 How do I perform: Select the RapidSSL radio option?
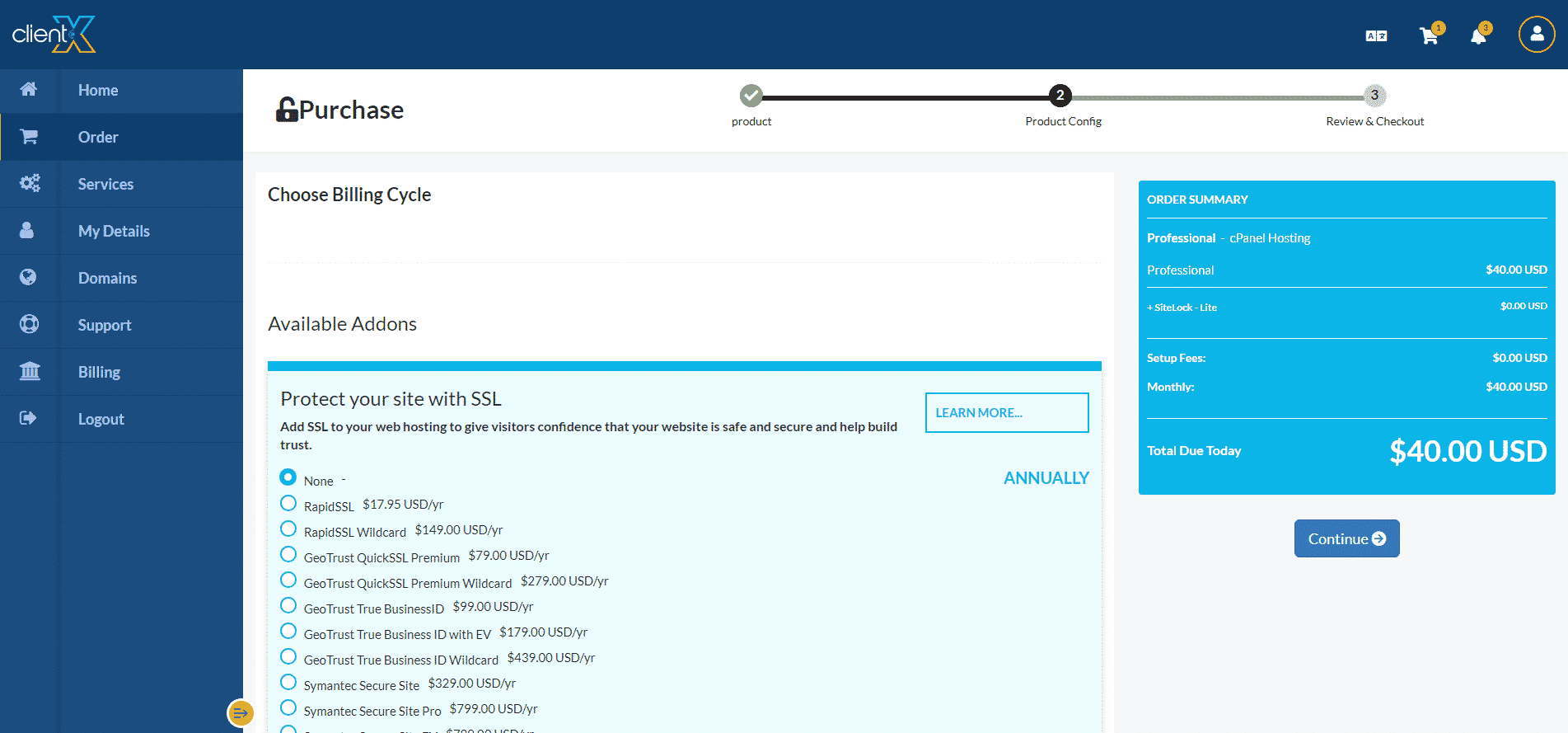click(x=288, y=504)
